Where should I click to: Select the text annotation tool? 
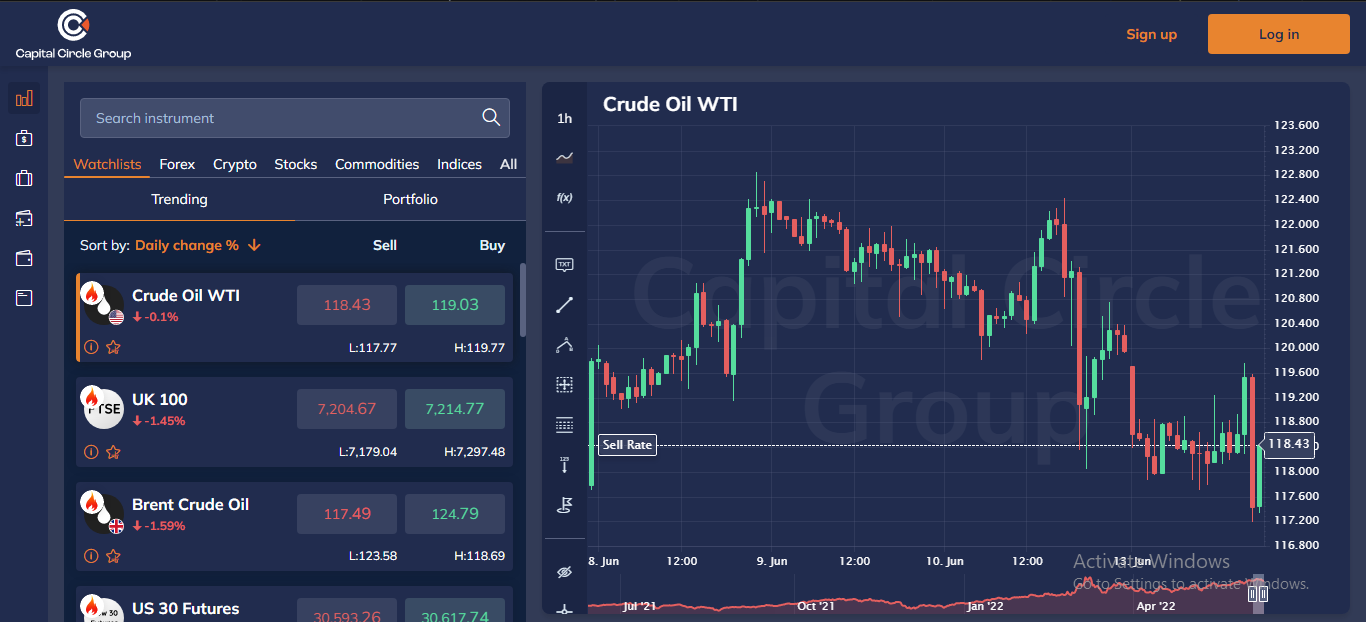tap(564, 265)
